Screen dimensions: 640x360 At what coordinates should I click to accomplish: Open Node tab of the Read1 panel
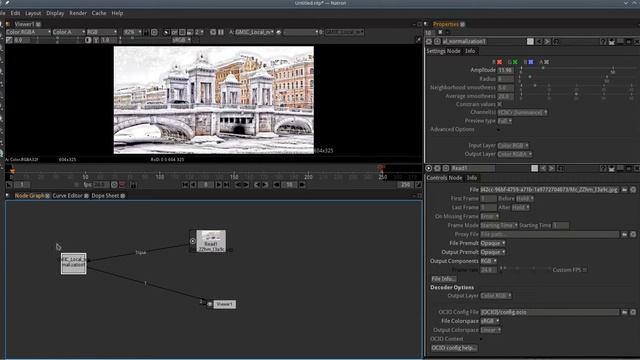(456, 178)
